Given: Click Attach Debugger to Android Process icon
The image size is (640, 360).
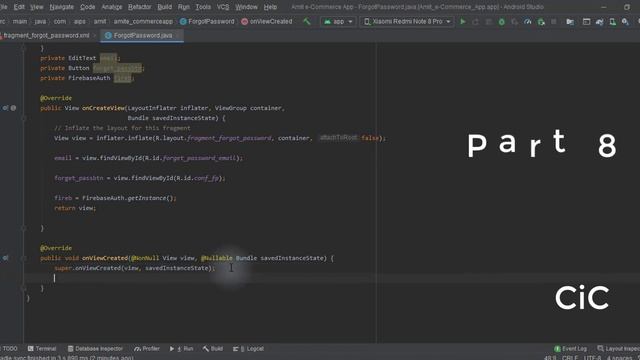Looking at the screenshot, I should point(541,22).
